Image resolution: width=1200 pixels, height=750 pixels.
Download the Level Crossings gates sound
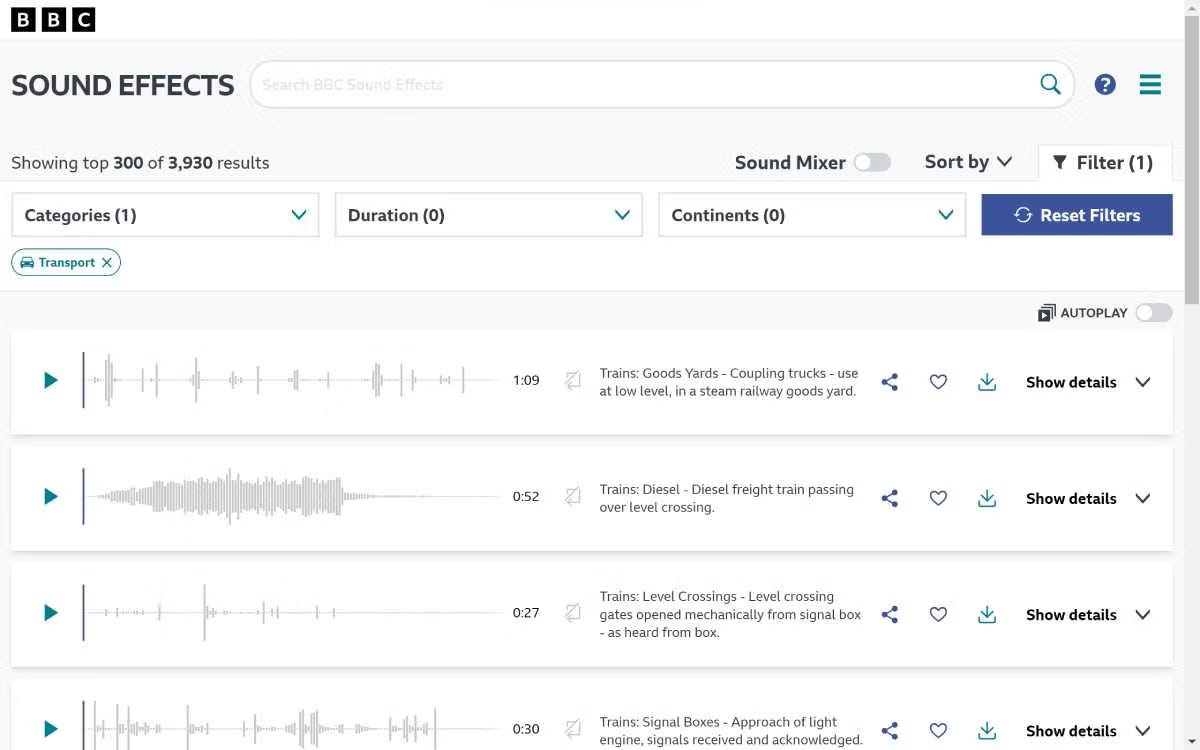[x=987, y=614]
